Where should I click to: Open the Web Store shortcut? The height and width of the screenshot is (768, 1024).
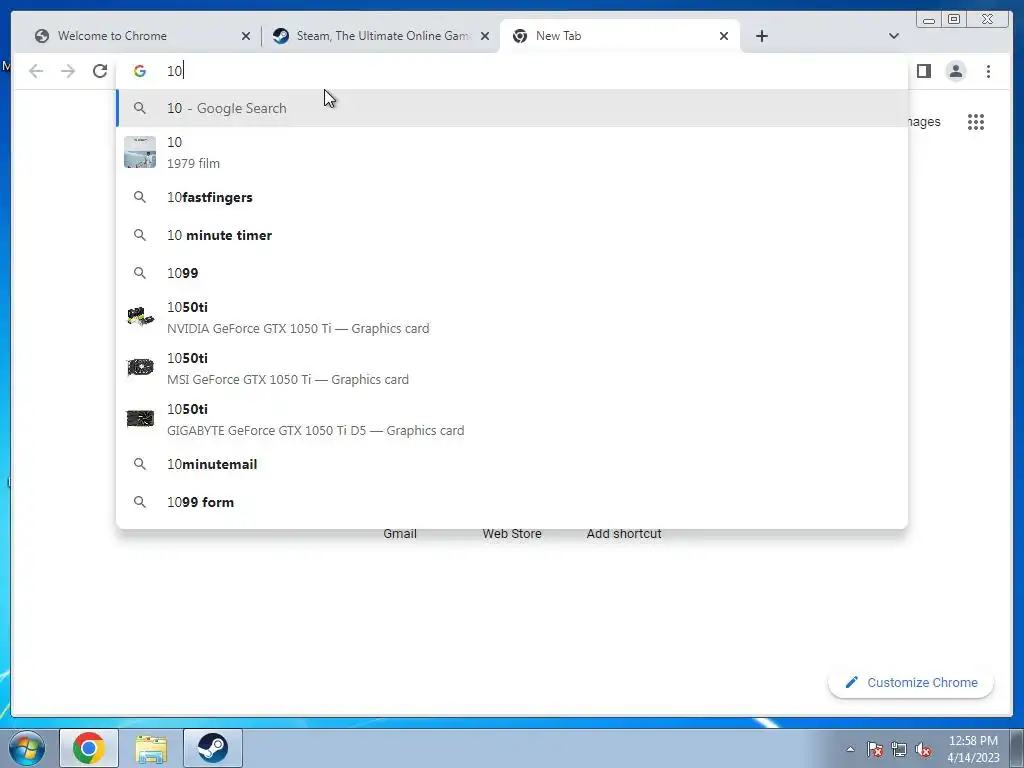[x=512, y=534]
